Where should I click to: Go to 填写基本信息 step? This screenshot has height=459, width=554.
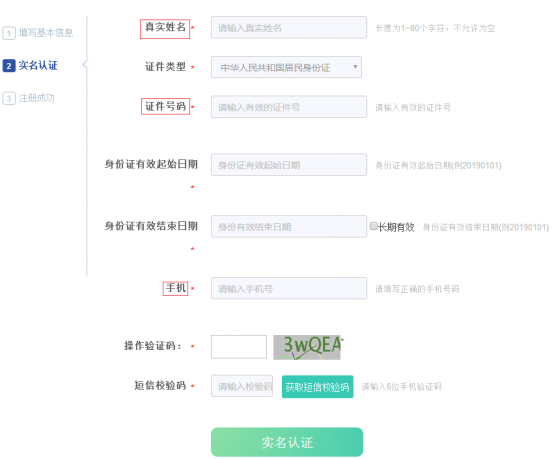[46, 33]
